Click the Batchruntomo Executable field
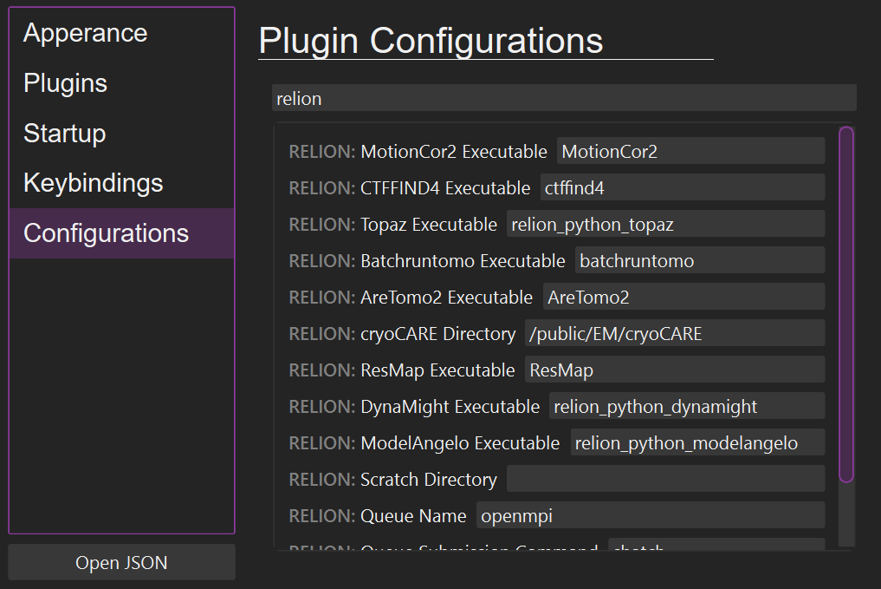The width and height of the screenshot is (881, 589). click(699, 261)
